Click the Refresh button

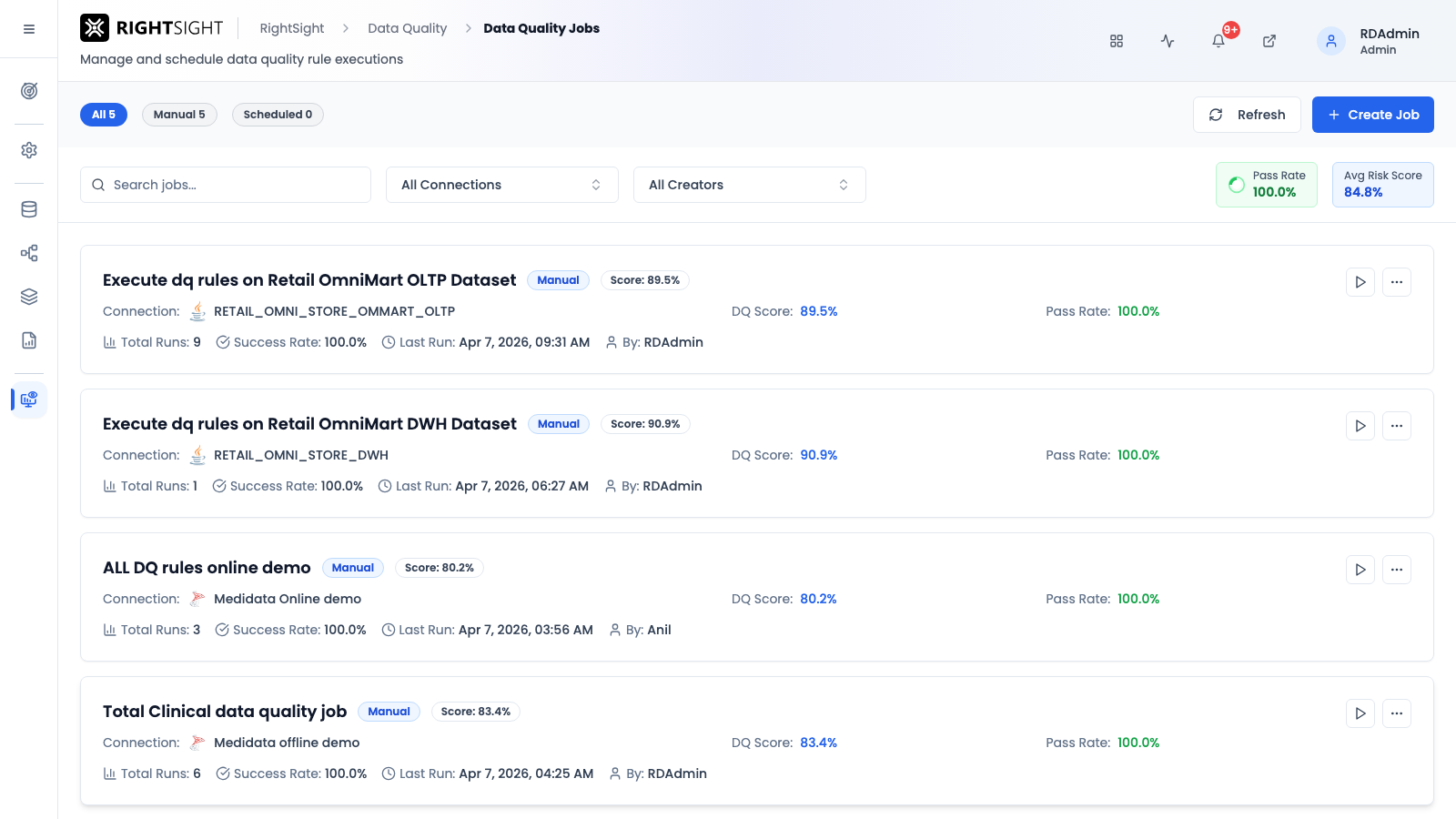[1247, 115]
